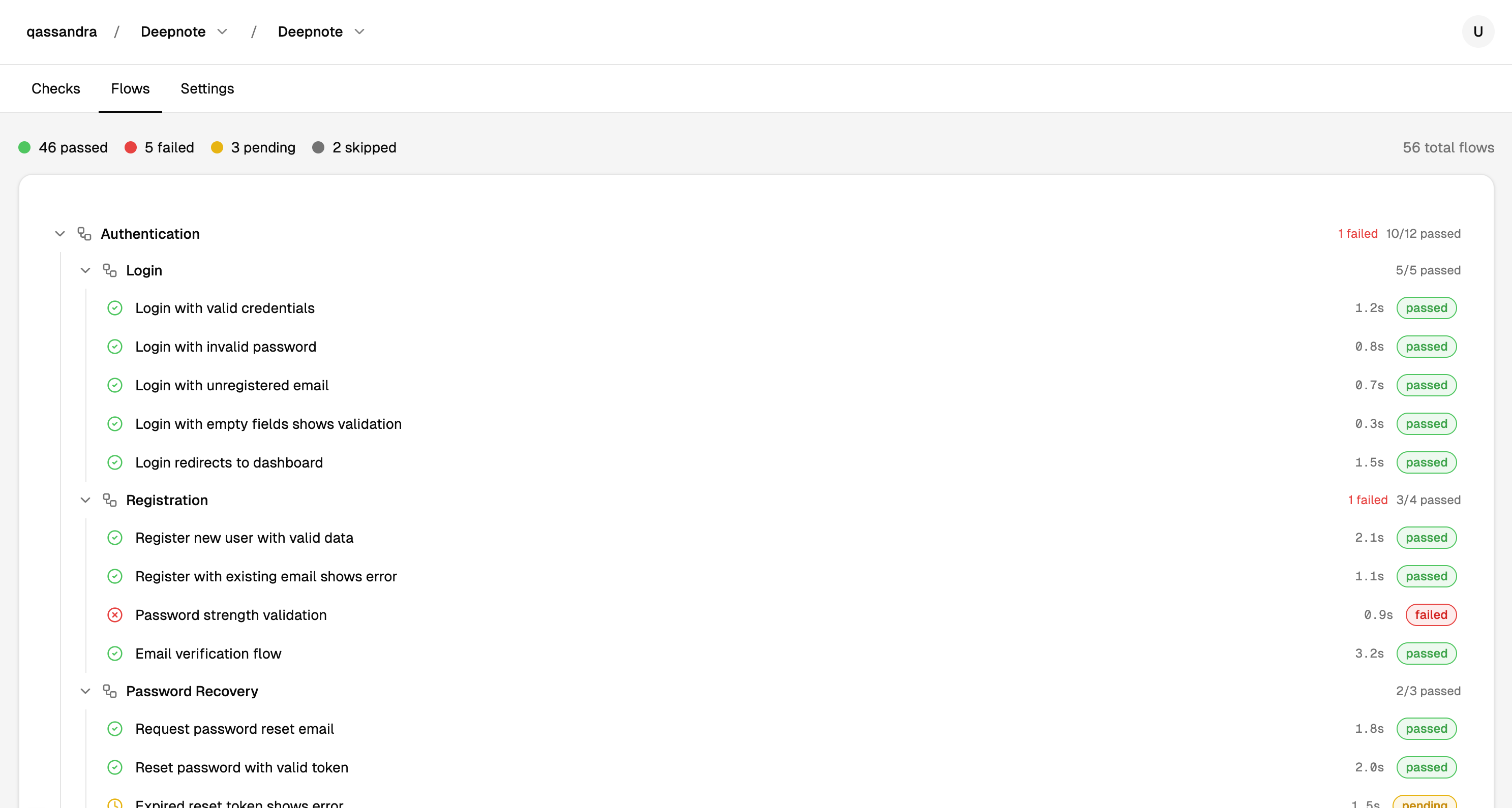Click the flow group icon next to Authentication

[x=84, y=233]
